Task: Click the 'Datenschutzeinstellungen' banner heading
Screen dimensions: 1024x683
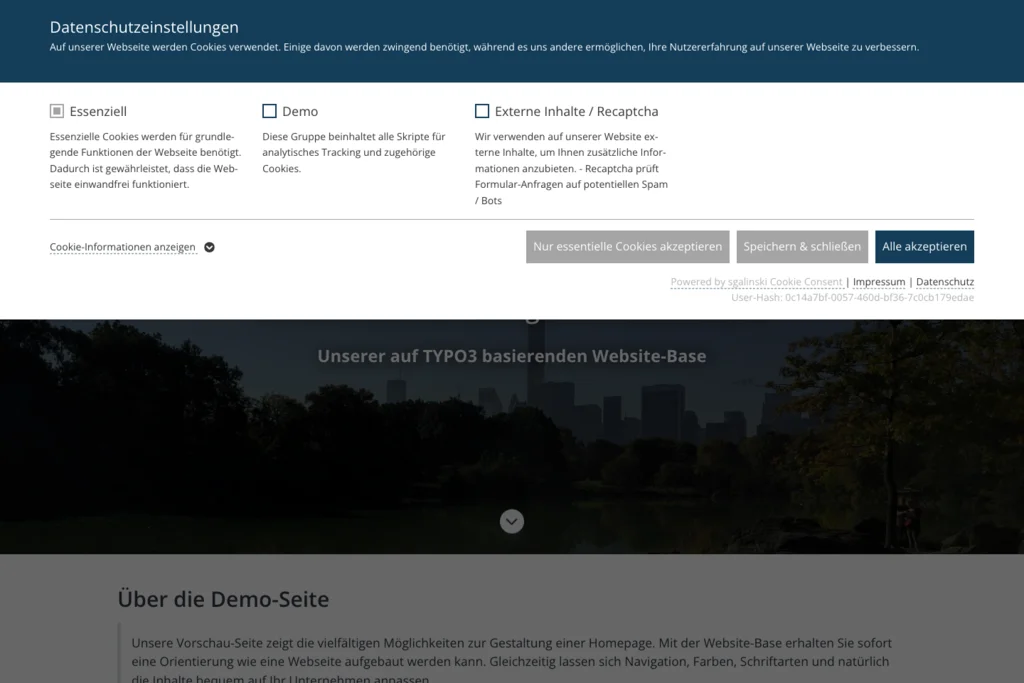Action: pyautogui.click(x=144, y=27)
